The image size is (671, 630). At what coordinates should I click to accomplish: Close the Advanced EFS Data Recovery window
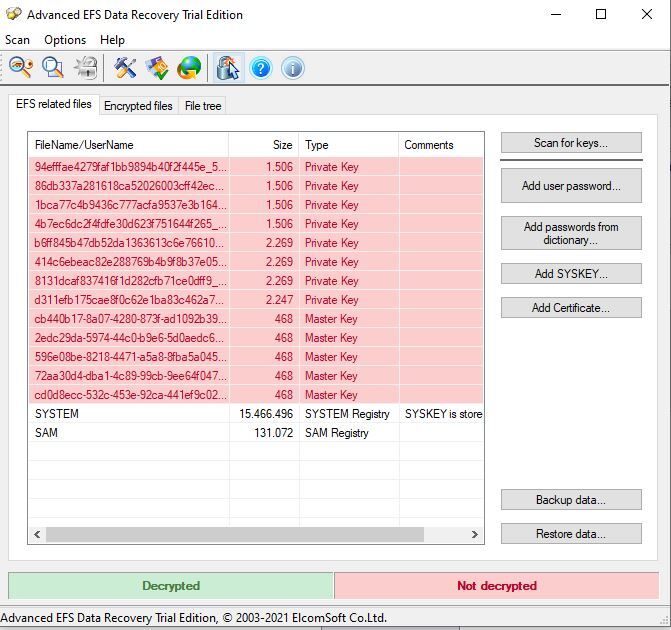tap(647, 14)
